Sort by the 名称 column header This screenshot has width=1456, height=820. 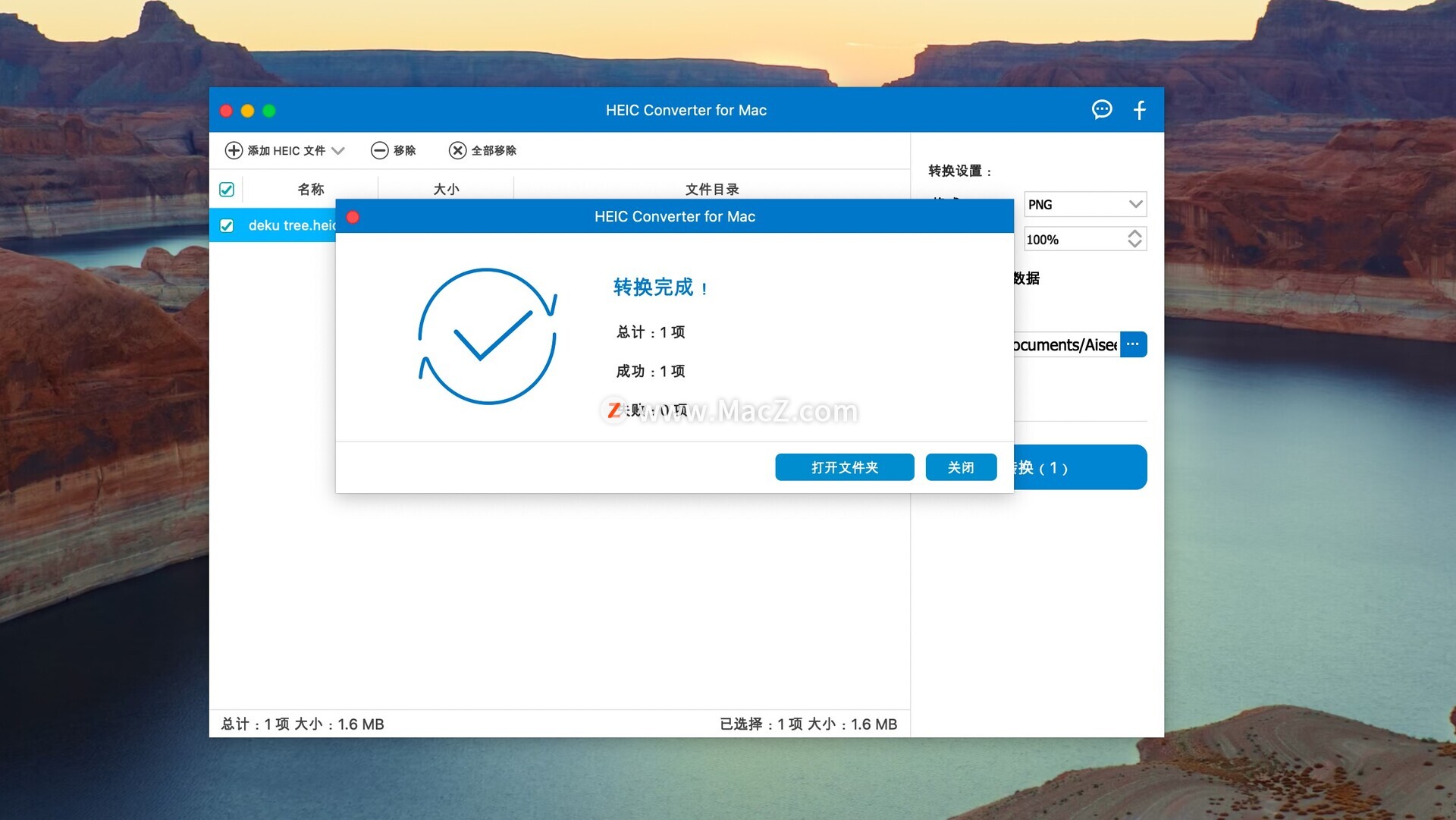tap(311, 189)
